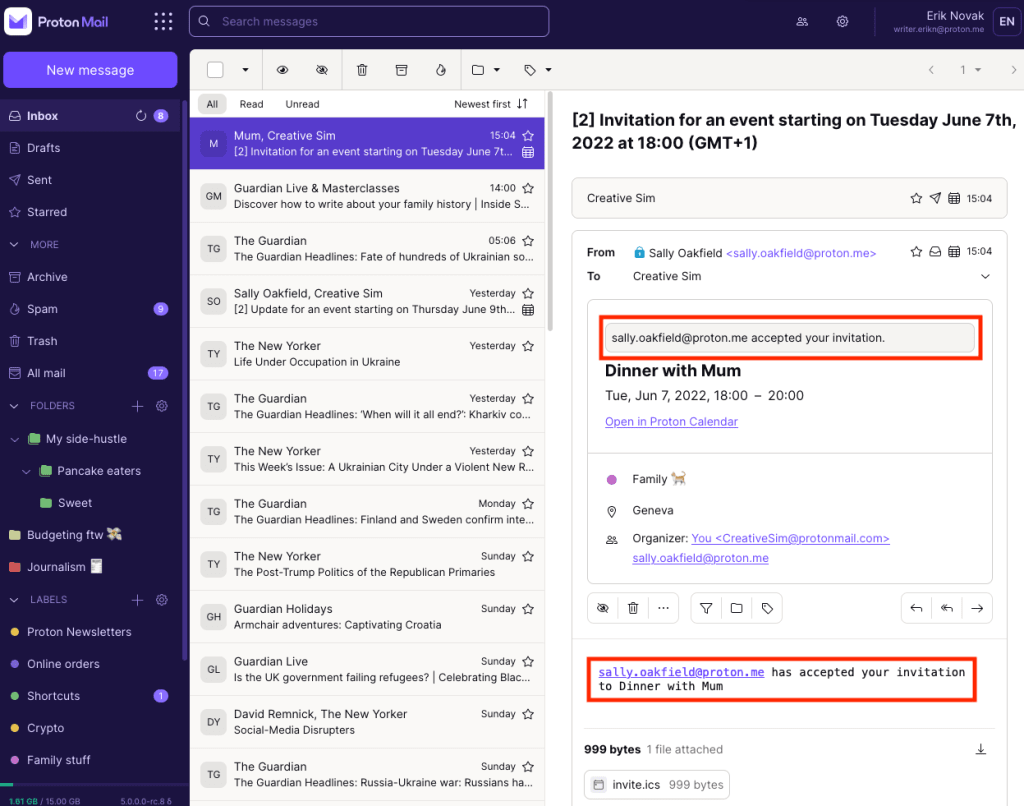This screenshot has height=806, width=1024.
Task: Move message with folder icon below event
Action: click(x=737, y=608)
